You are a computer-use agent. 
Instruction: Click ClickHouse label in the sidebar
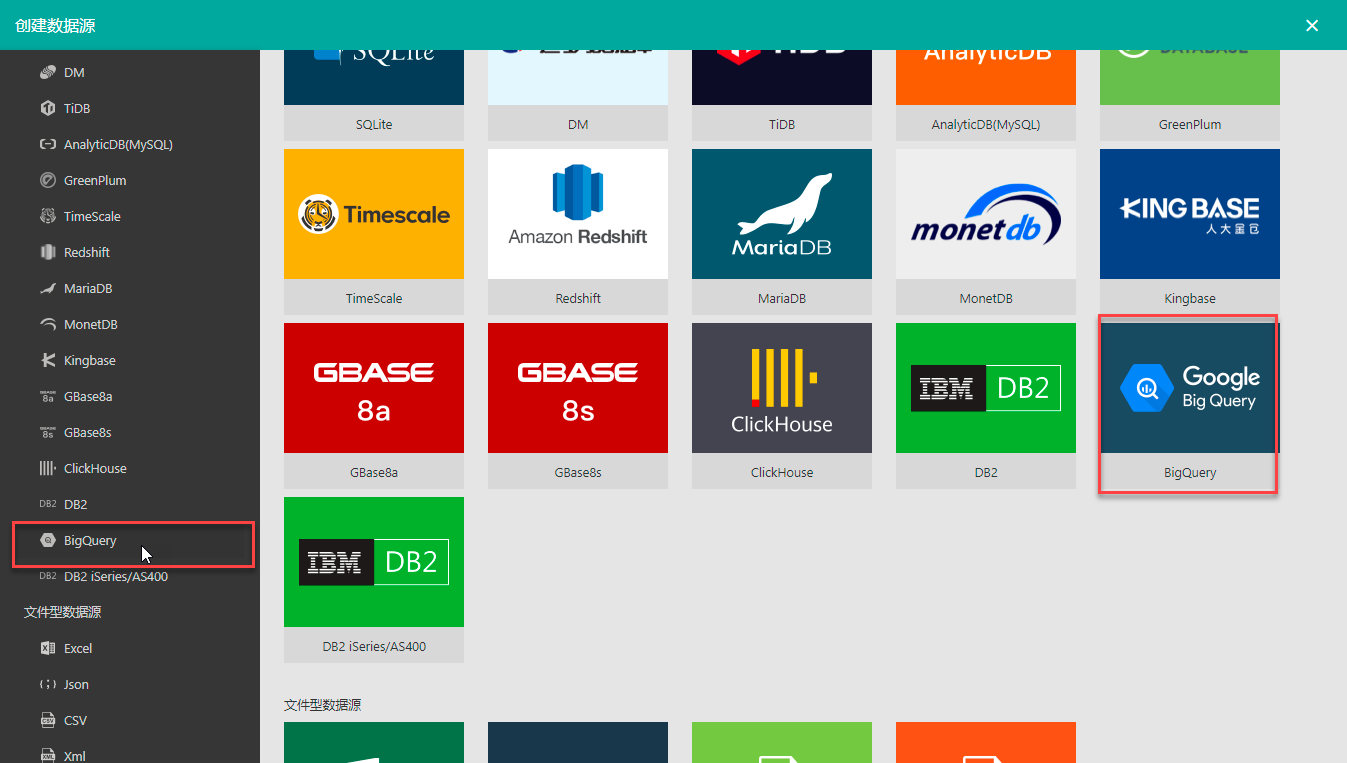tap(95, 469)
